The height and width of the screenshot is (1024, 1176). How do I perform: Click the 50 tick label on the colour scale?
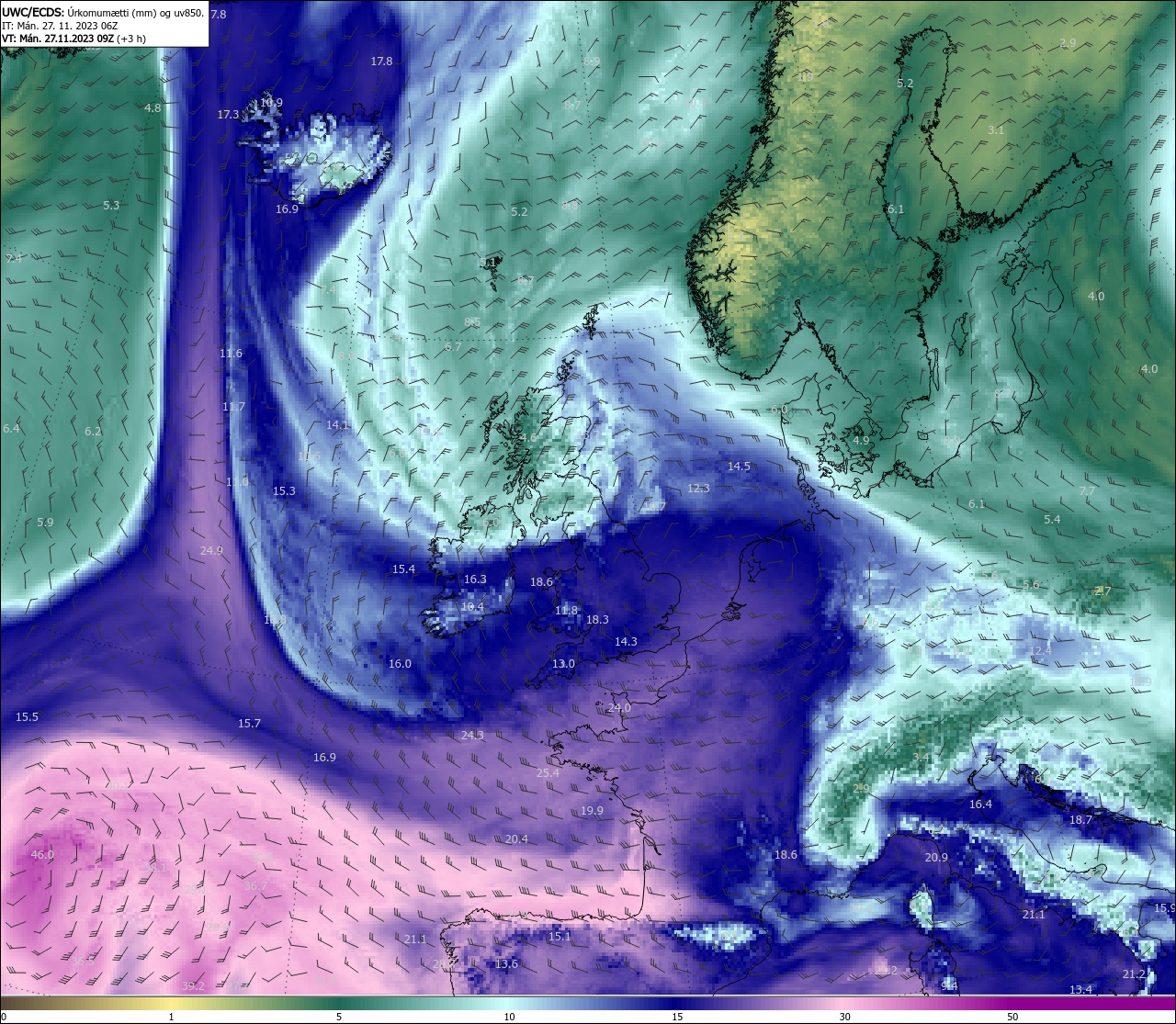[1012, 1017]
